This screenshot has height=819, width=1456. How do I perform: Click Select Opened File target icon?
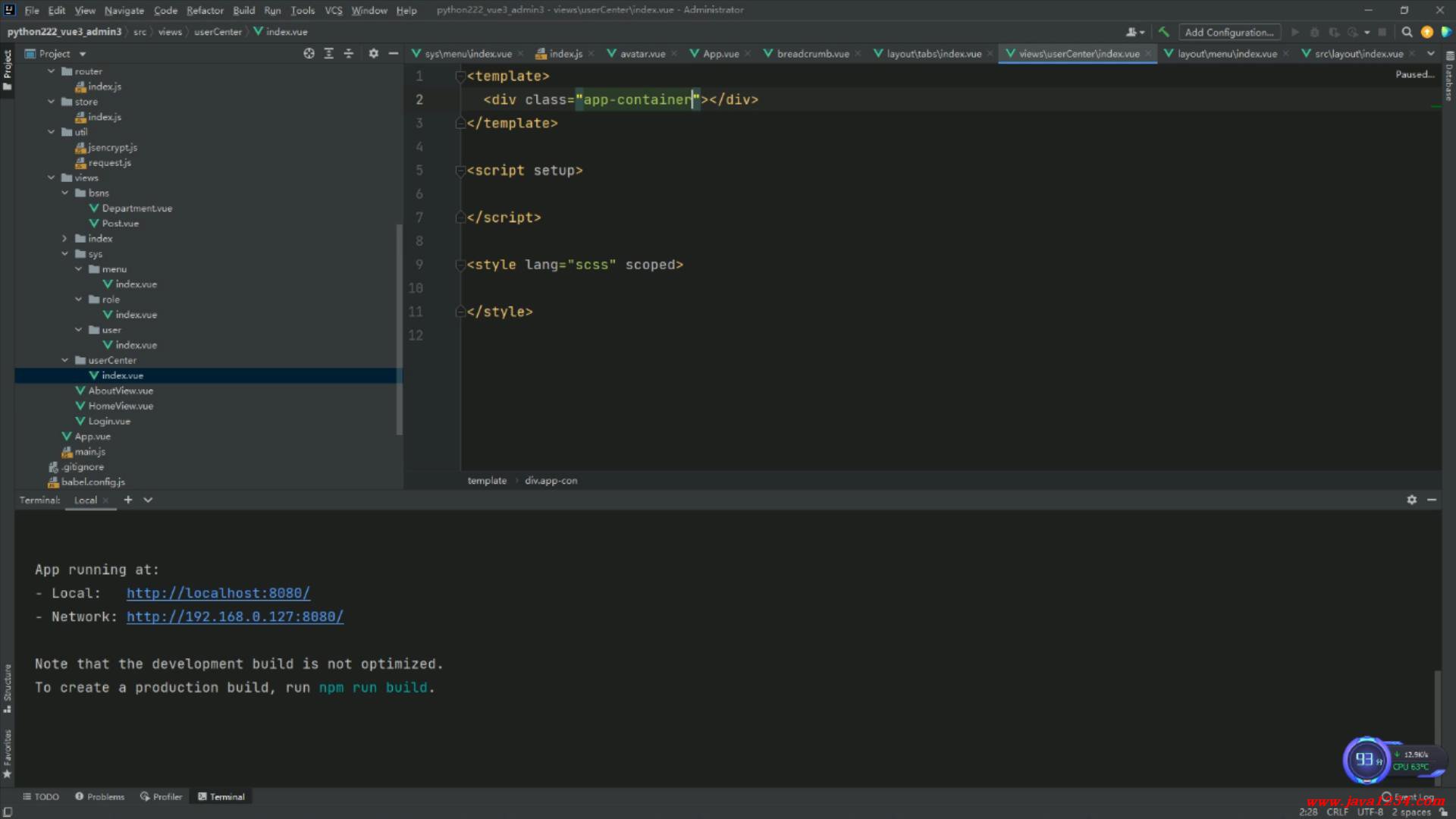[309, 53]
